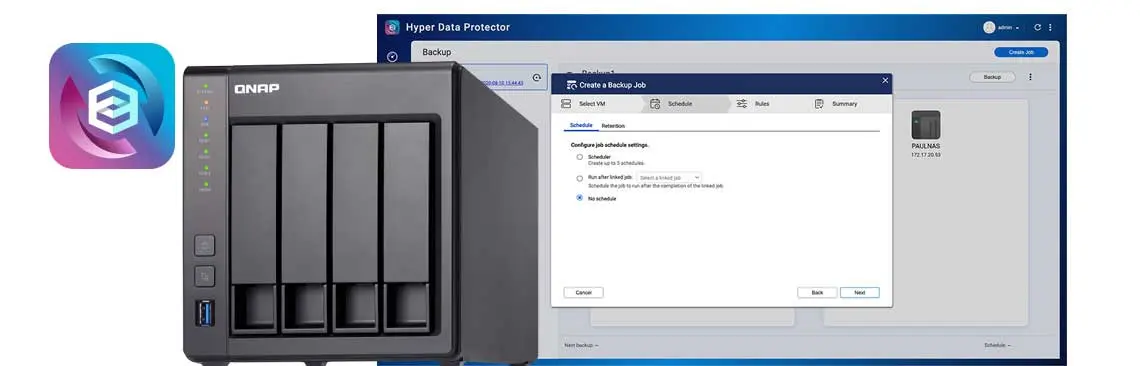This screenshot has height=366, width=1140.
Task: Click the Cancel button in dialog
Action: (x=584, y=293)
